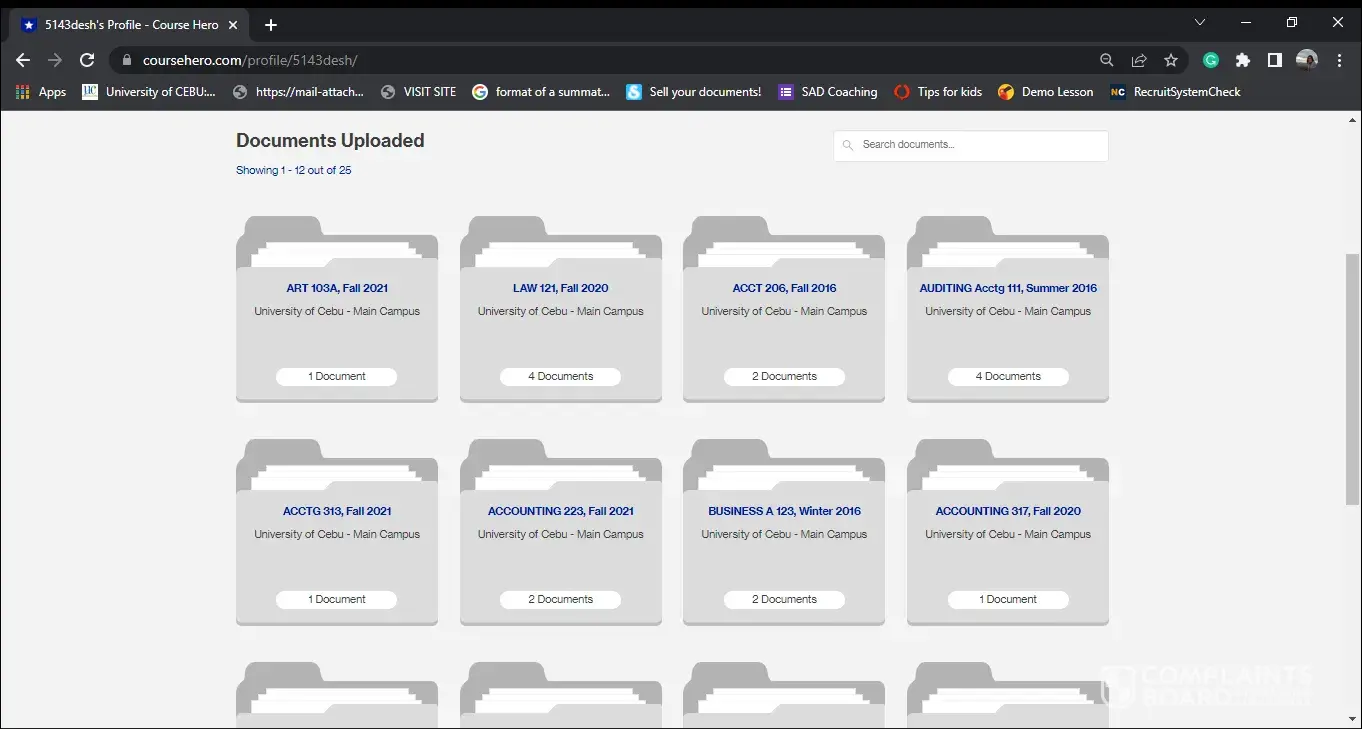The image size is (1362, 729).
Task: Open the SAD Coaching bookmark
Action: point(827,92)
